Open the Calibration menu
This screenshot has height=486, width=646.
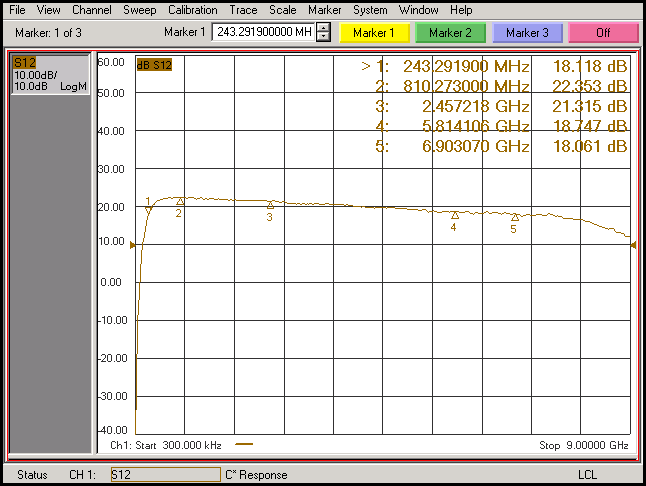pyautogui.click(x=192, y=10)
